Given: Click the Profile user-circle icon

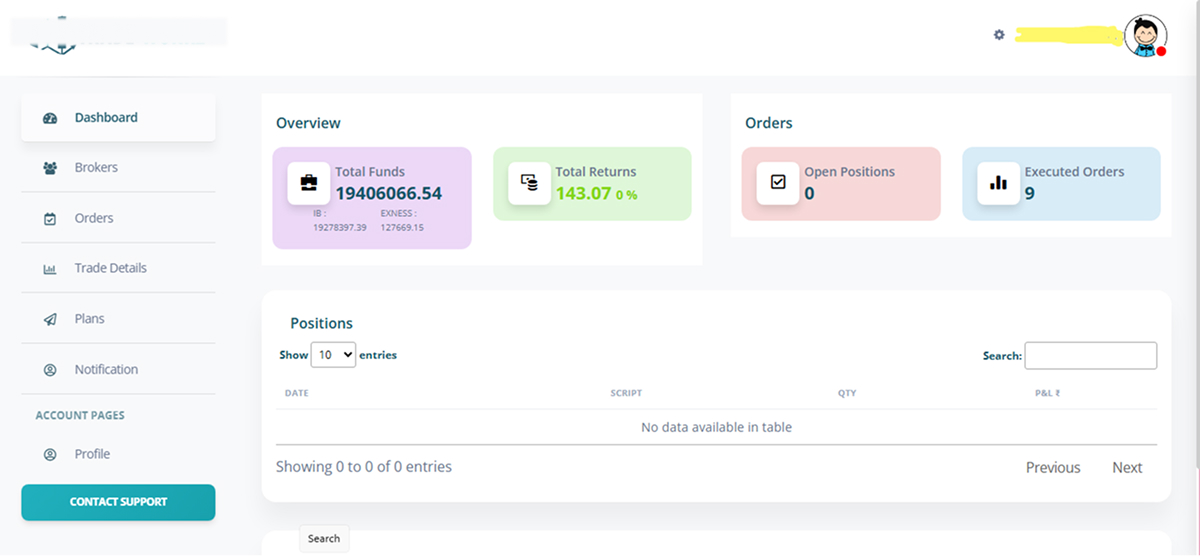Looking at the screenshot, I should pyautogui.click(x=50, y=454).
